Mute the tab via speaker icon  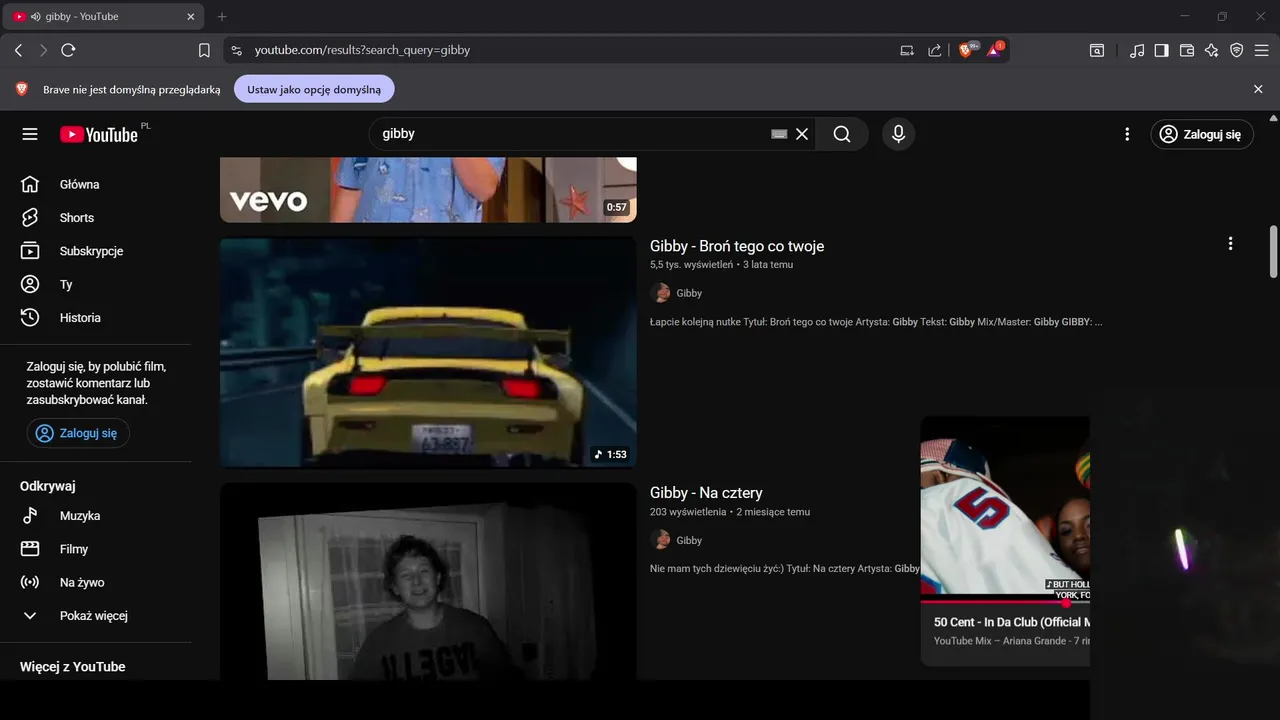36,16
